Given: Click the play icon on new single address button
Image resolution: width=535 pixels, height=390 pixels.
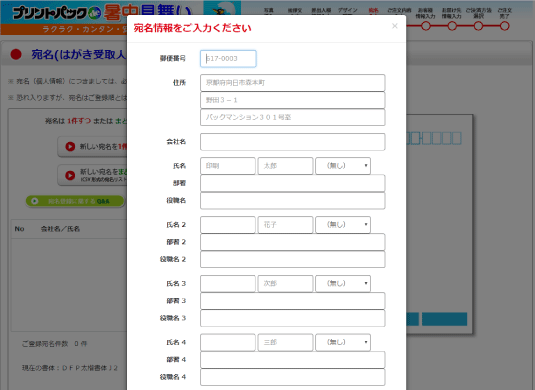Looking at the screenshot, I should 70,147.
